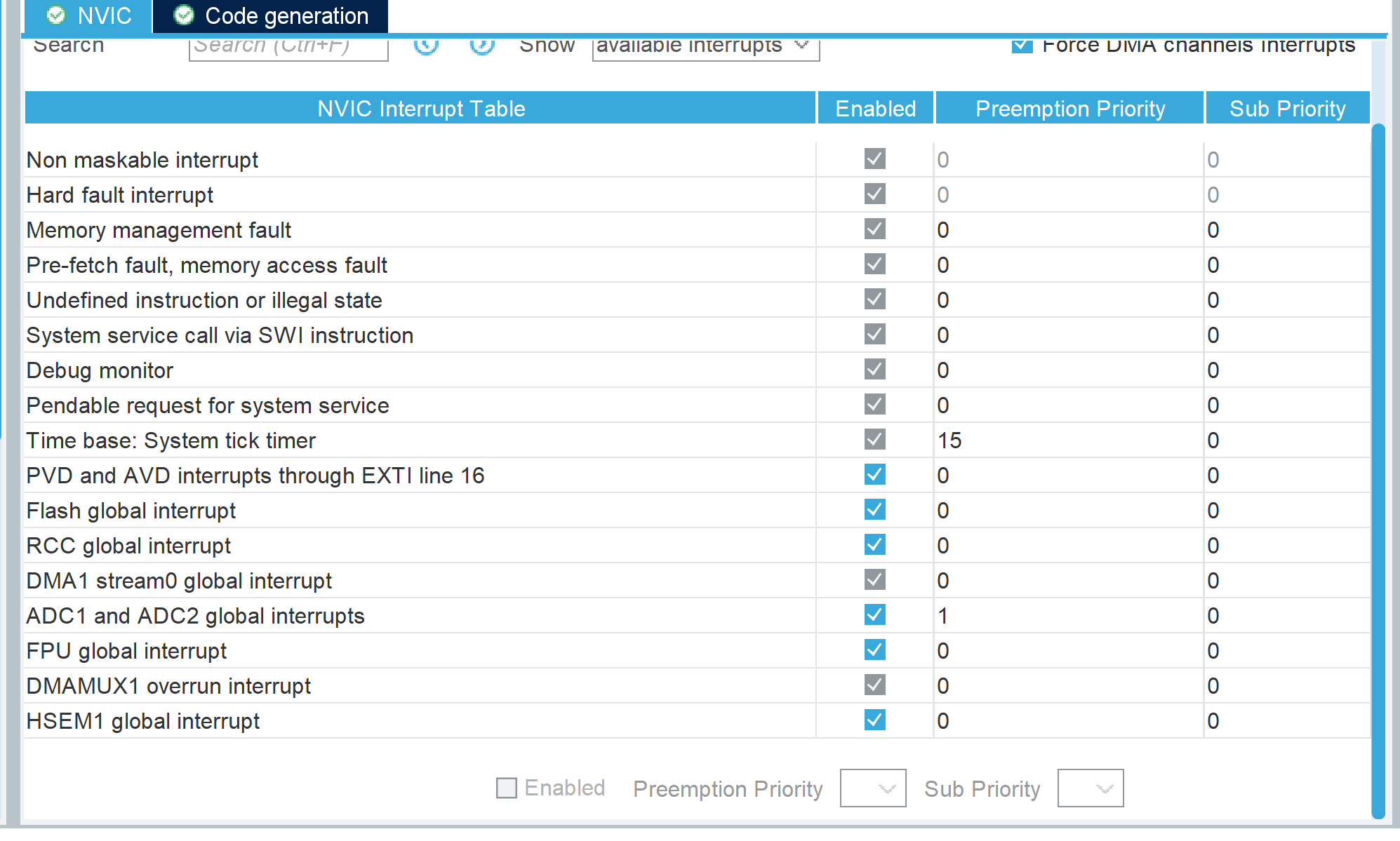Click green check icon on NVIC tab

coord(56,15)
